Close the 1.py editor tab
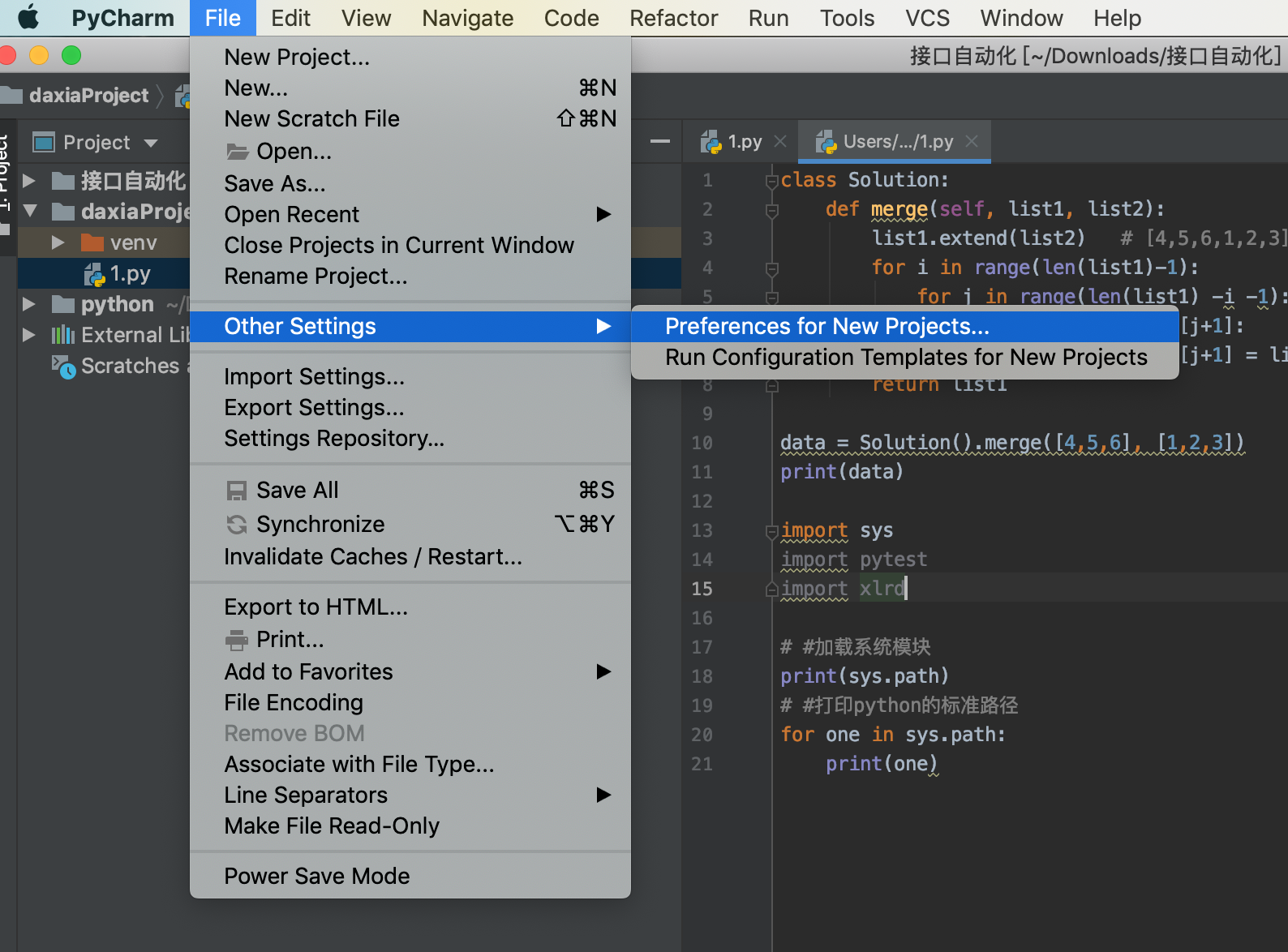Viewport: 1288px width, 952px height. coord(780,142)
